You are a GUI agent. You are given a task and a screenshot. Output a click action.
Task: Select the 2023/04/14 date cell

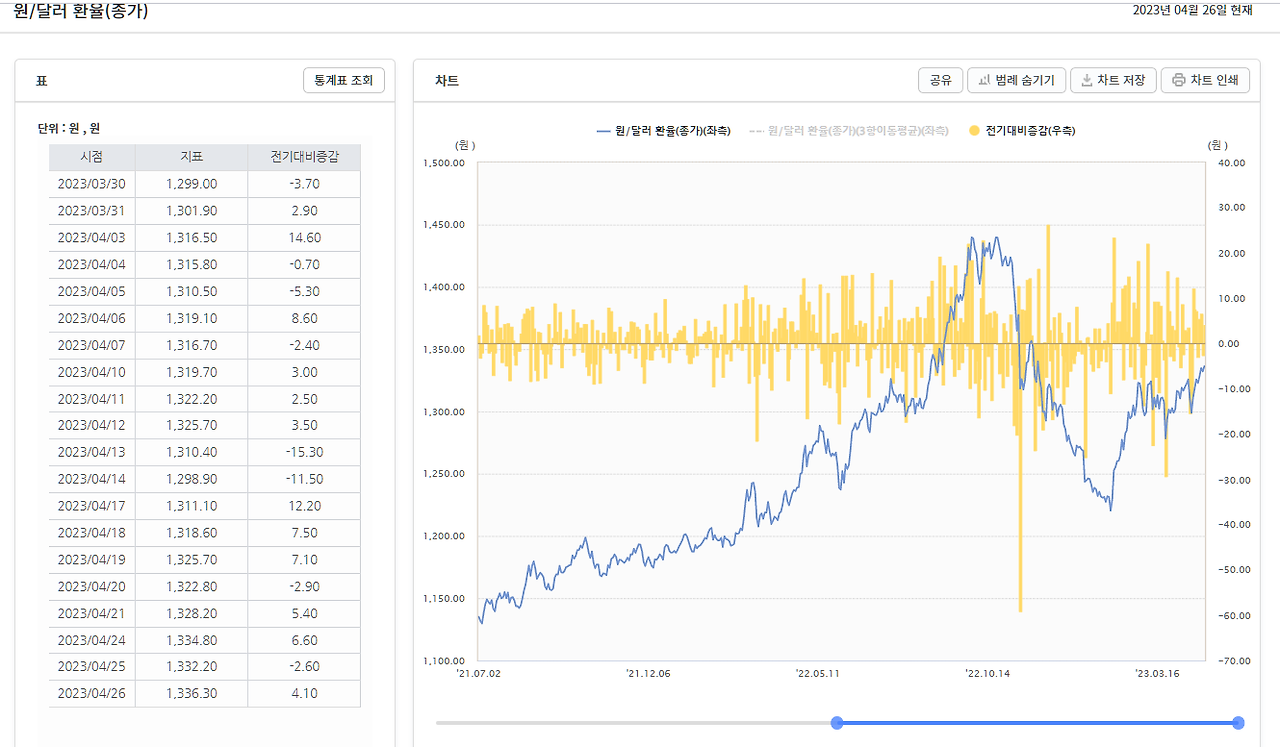(x=92, y=479)
